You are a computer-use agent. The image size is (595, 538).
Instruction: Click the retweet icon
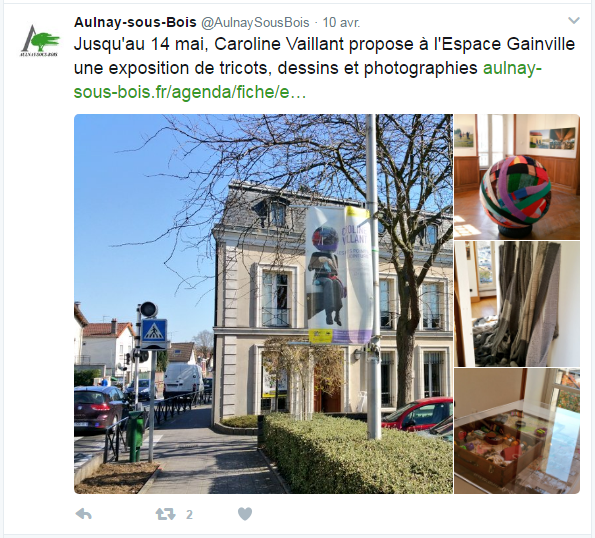165,514
